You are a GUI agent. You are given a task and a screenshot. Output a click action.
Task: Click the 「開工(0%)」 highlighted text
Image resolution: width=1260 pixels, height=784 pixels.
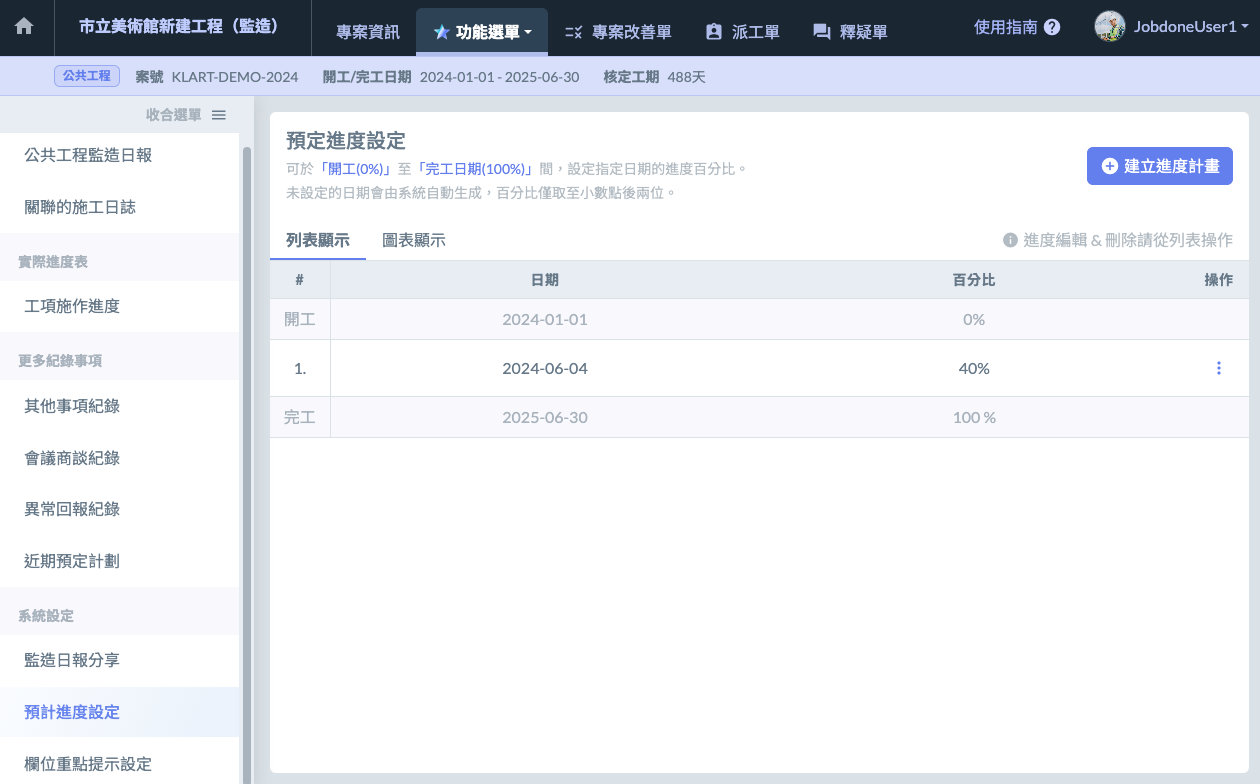pos(356,169)
